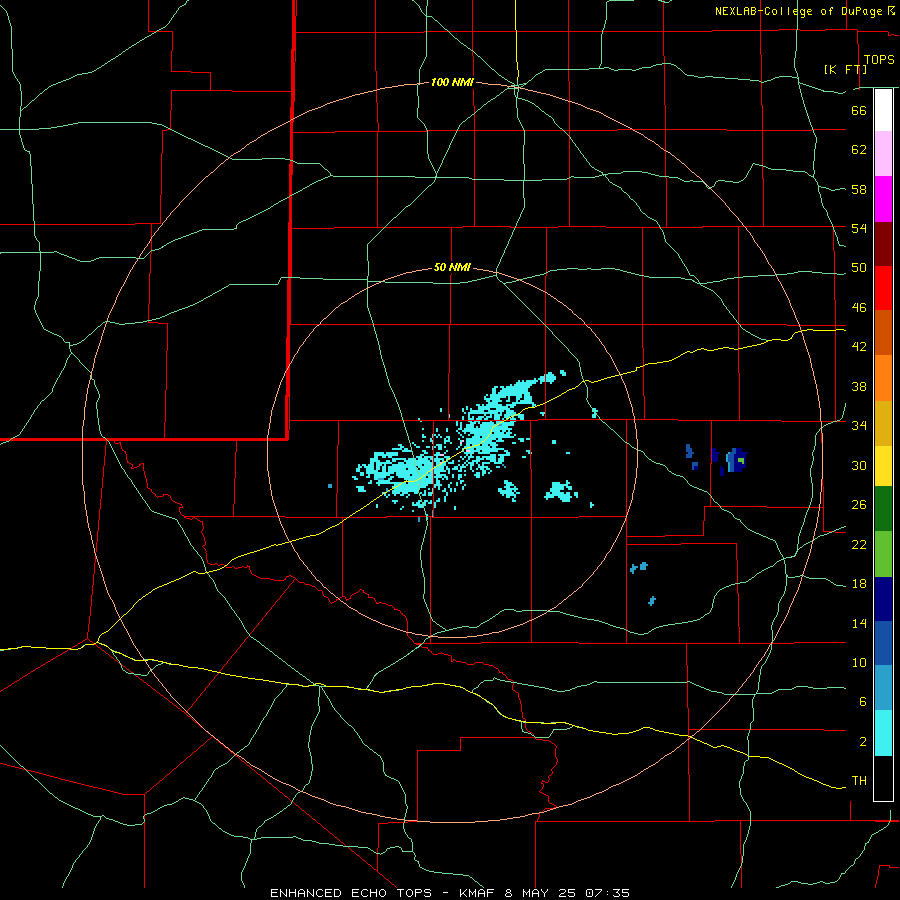Click the "KMAF" radar site identifier
The height and width of the screenshot is (900, 900).
tap(477, 893)
